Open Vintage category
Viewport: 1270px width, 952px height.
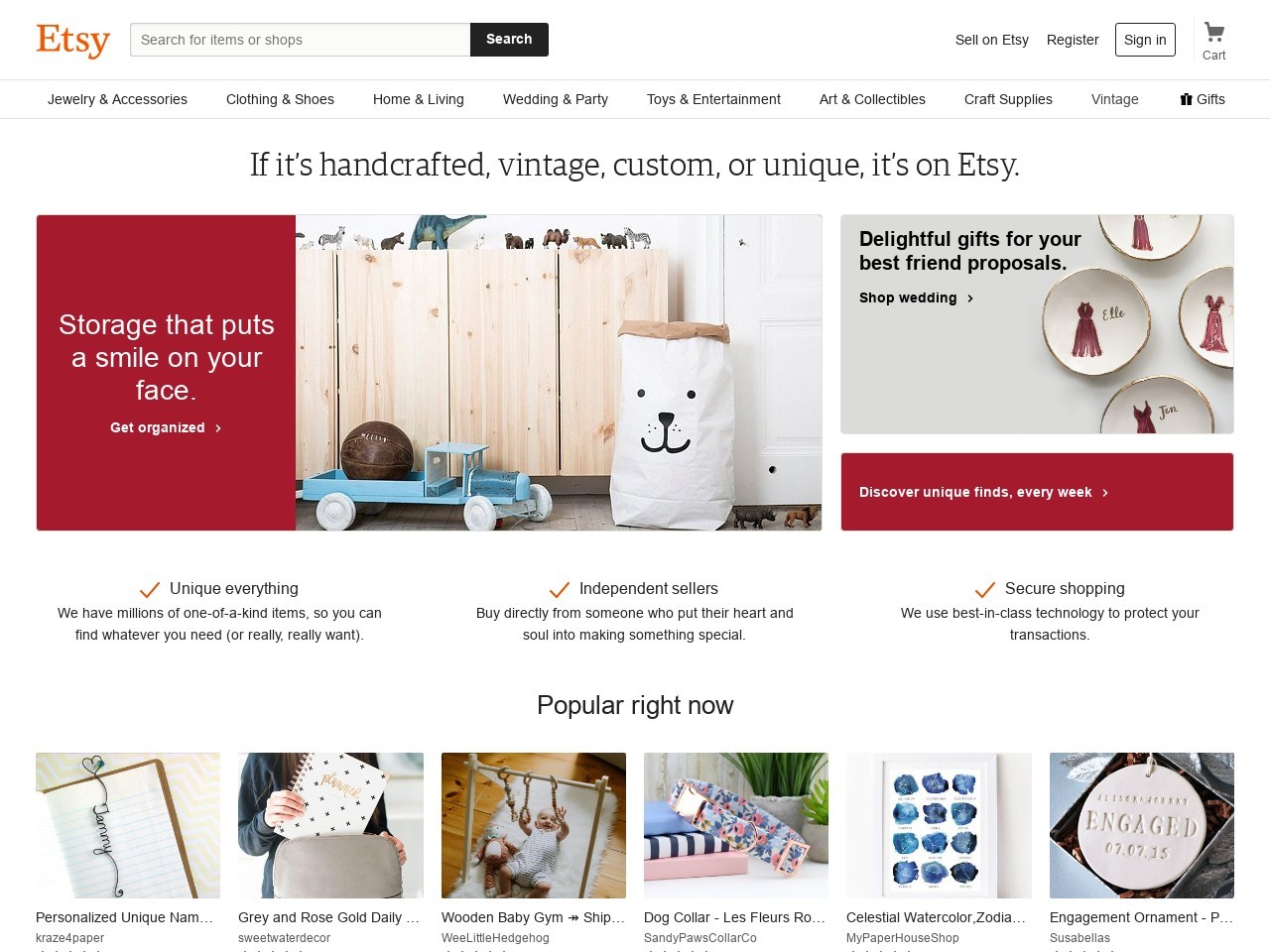(1115, 99)
